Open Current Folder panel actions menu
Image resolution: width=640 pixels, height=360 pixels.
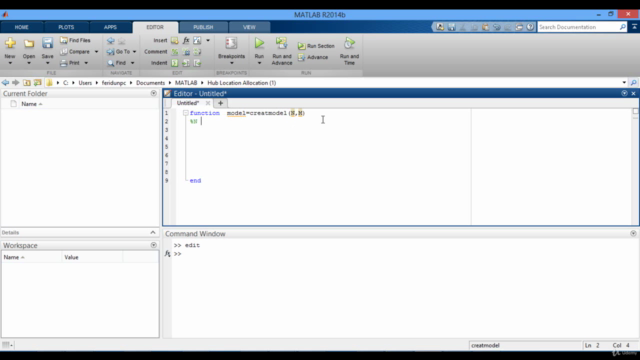coord(153,93)
